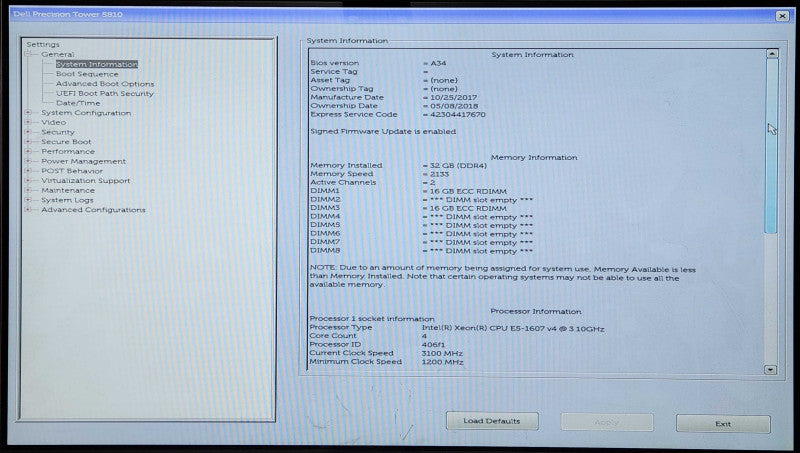Select System Information in the tree
The image size is (800, 453).
click(97, 64)
